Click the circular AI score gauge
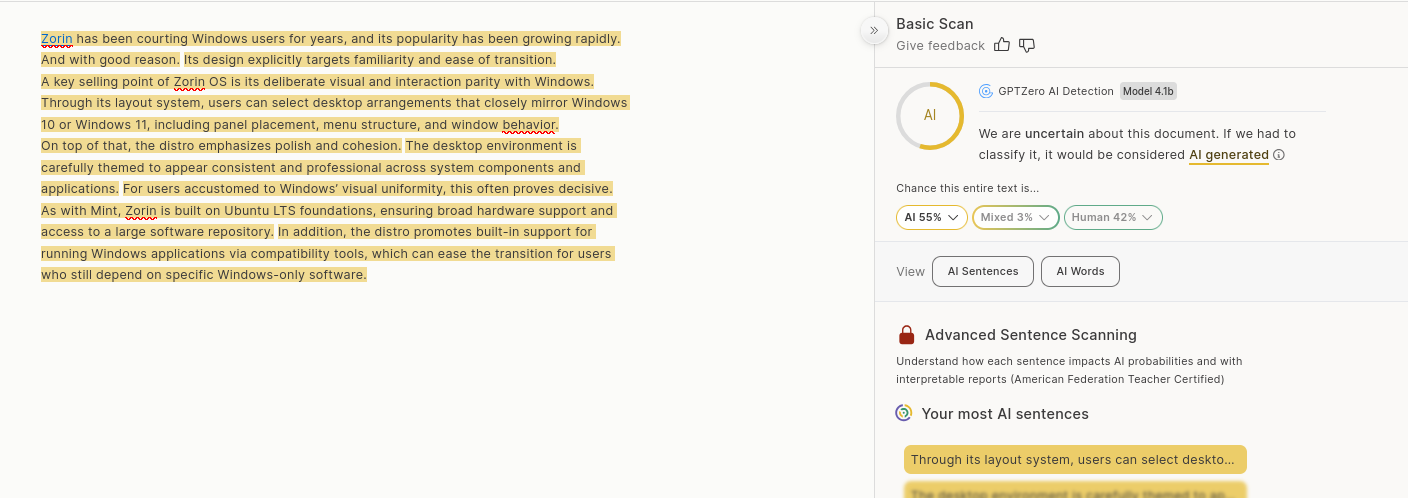Viewport: 1408px width, 498px height. (x=930, y=116)
